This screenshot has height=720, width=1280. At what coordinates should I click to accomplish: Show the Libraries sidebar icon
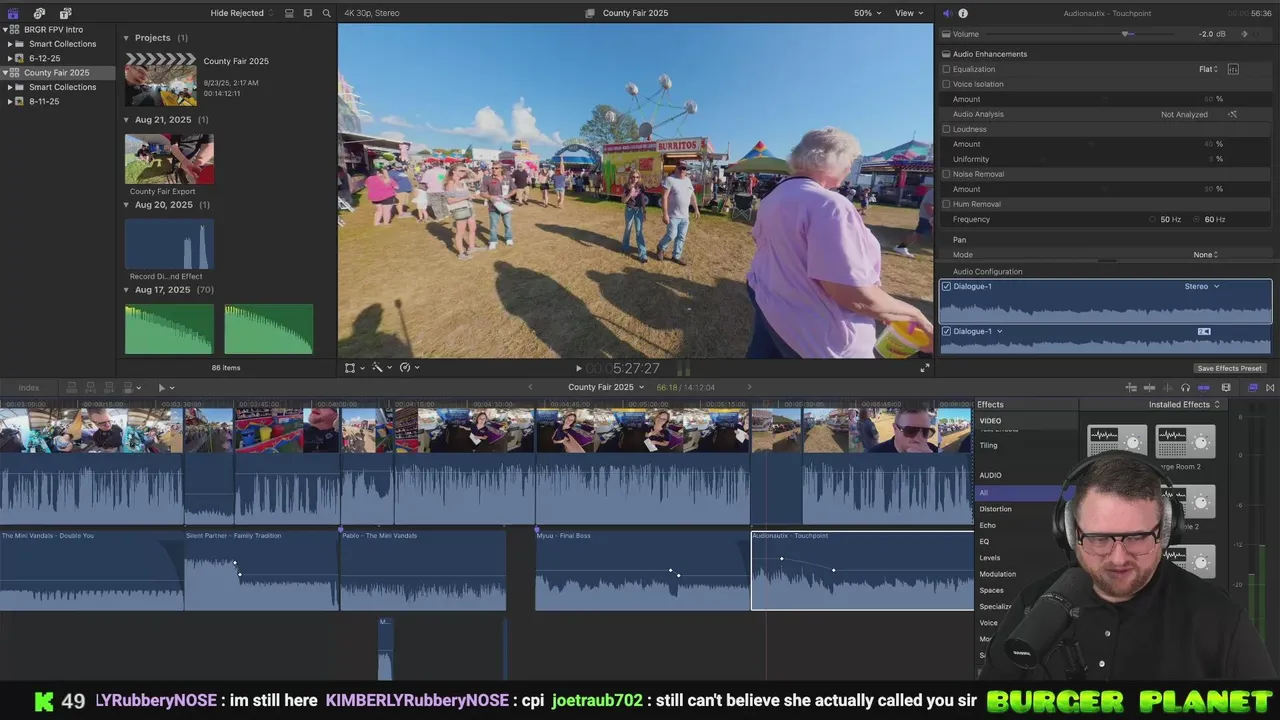point(13,13)
